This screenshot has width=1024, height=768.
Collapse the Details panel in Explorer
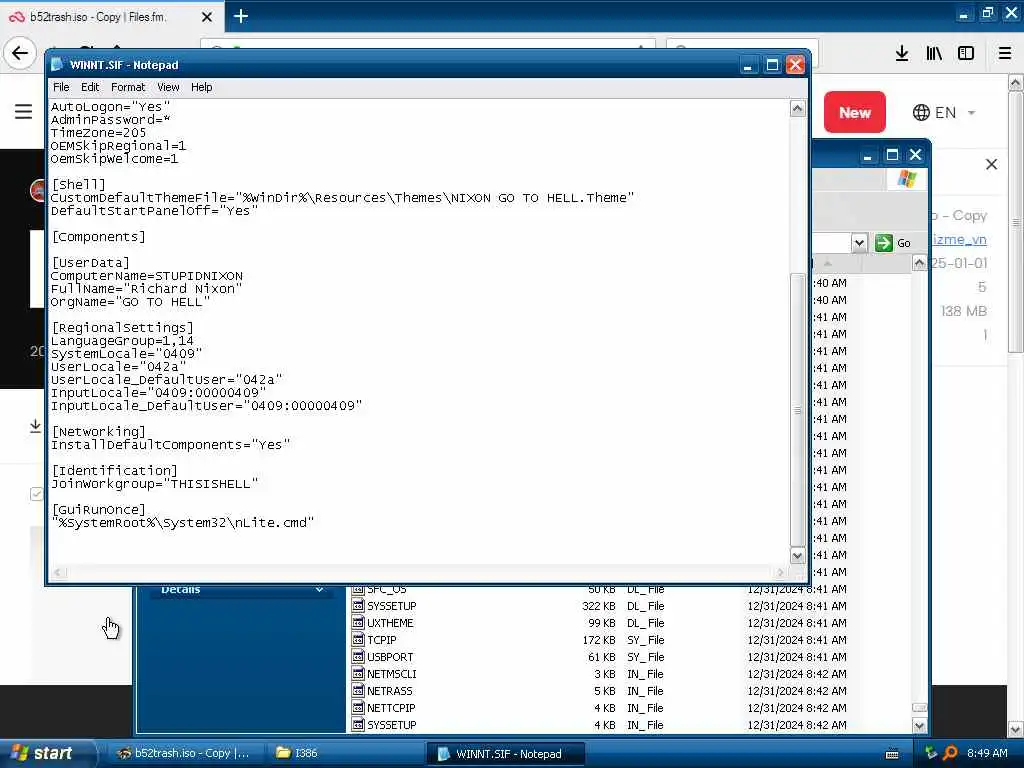(319, 590)
